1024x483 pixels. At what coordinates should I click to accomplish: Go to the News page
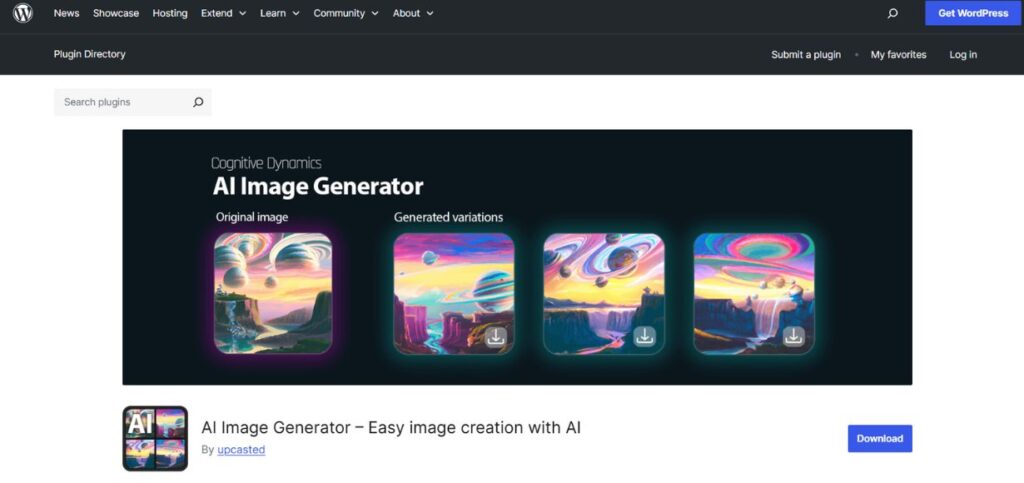click(67, 13)
